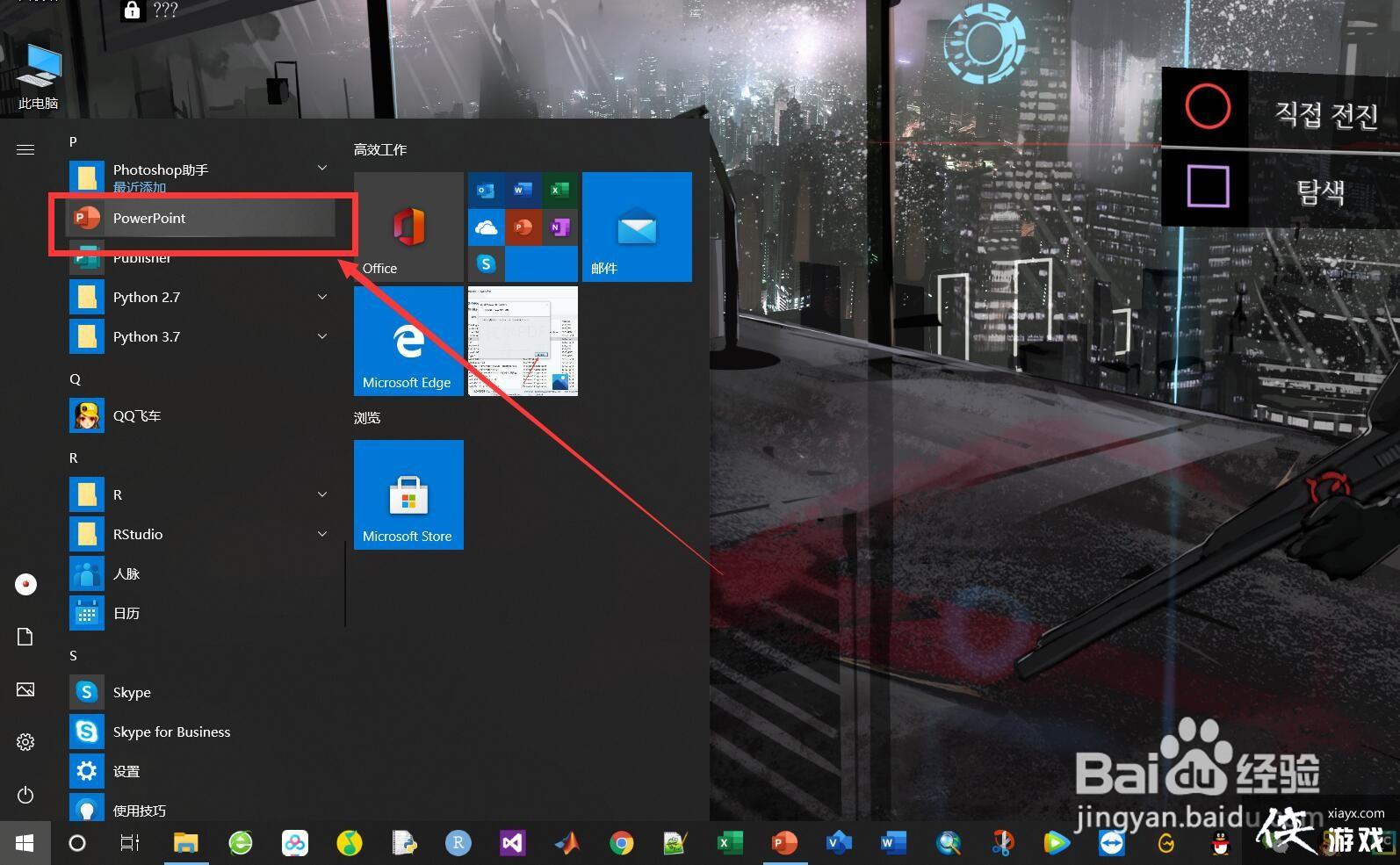Open Cortana search circle on taskbar
The width and height of the screenshot is (1400, 865).
pos(77,843)
